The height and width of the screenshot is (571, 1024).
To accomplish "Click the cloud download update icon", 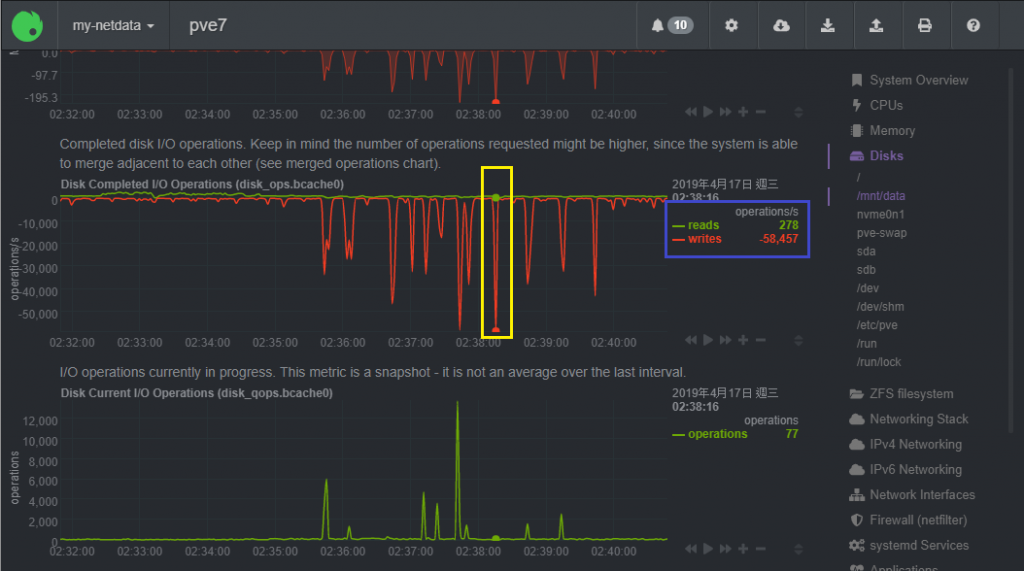I will 781,25.
